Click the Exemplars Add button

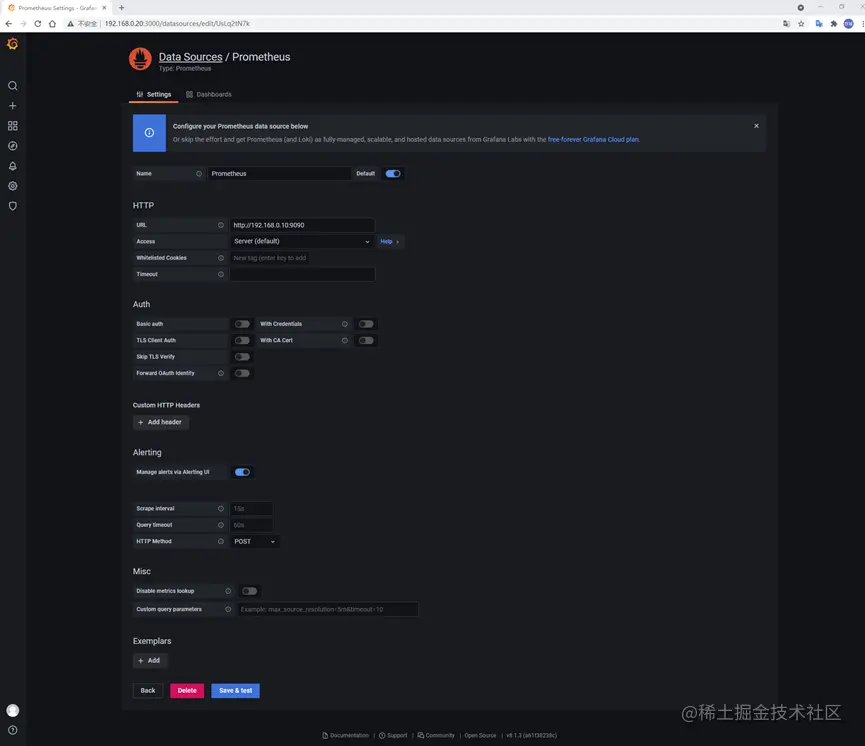149,660
